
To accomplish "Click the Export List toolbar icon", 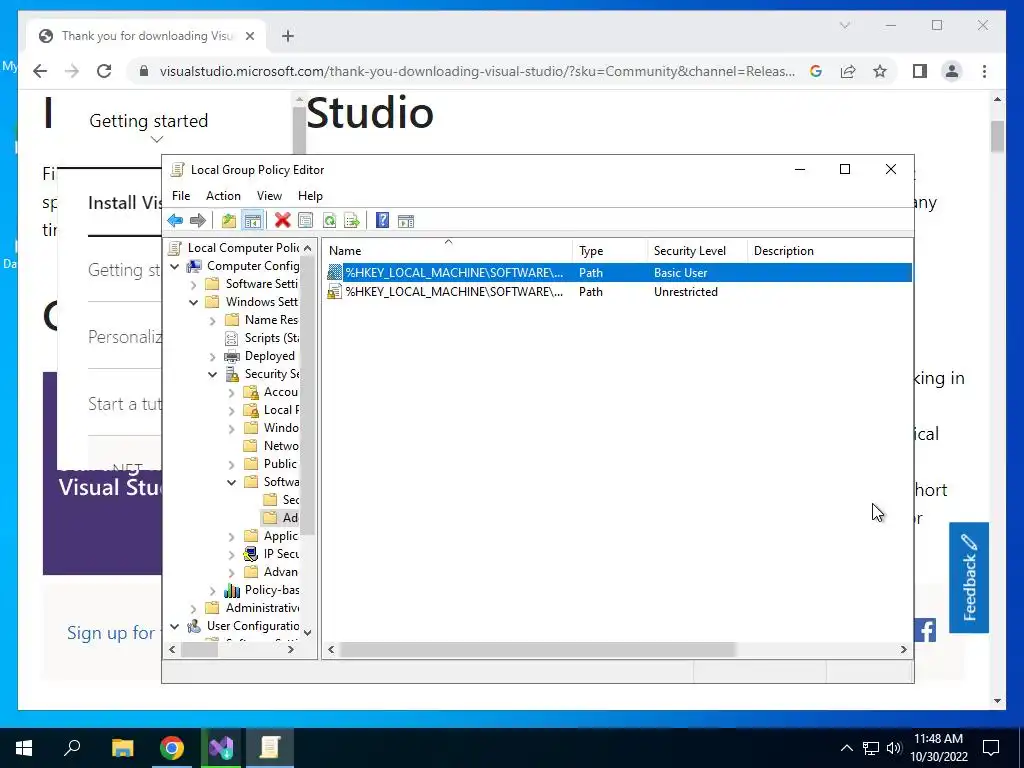I will click(352, 221).
